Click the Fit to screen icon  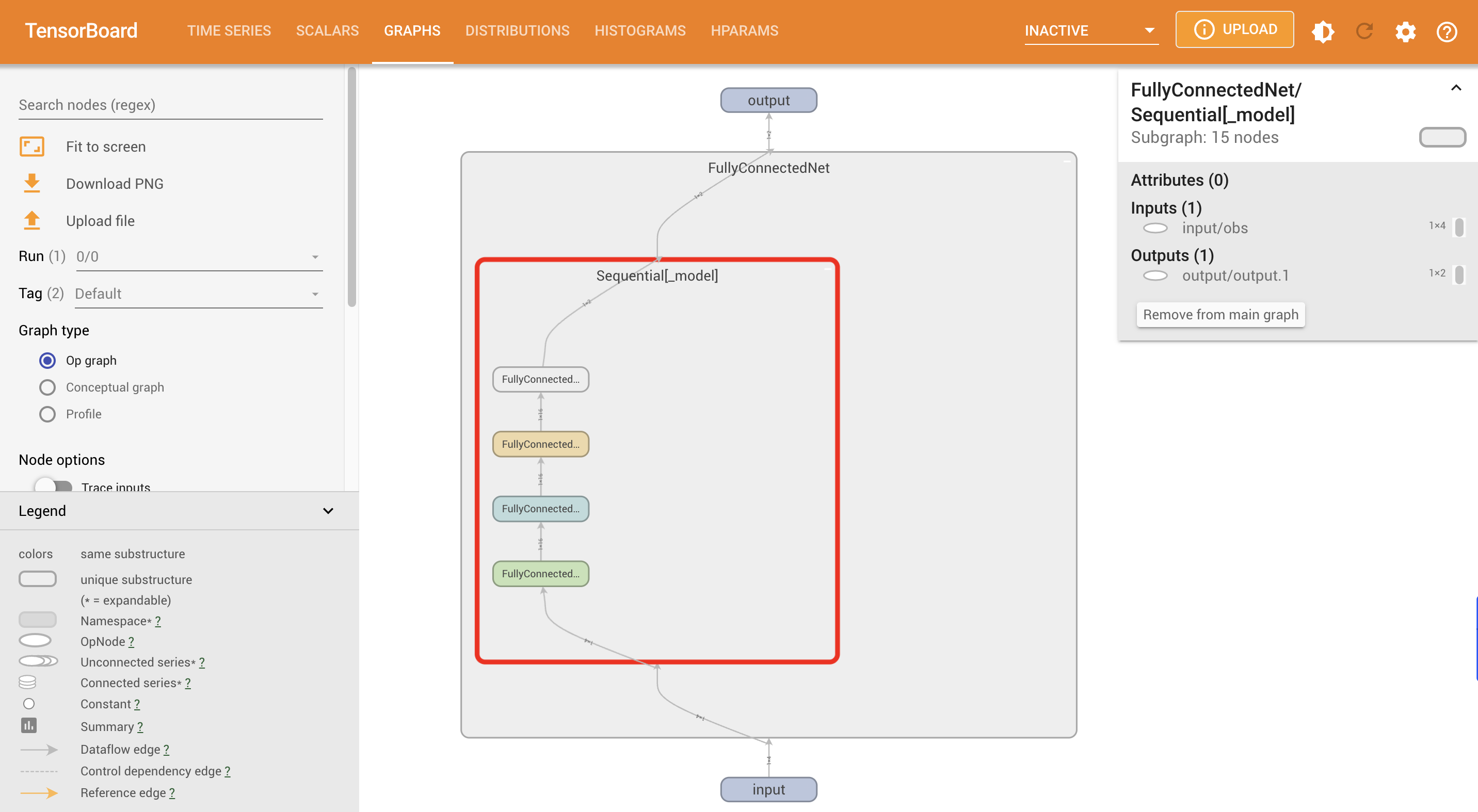32,146
